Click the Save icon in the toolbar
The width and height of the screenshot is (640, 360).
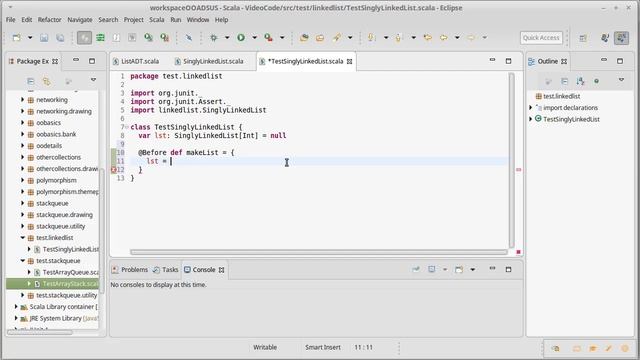tap(44, 38)
